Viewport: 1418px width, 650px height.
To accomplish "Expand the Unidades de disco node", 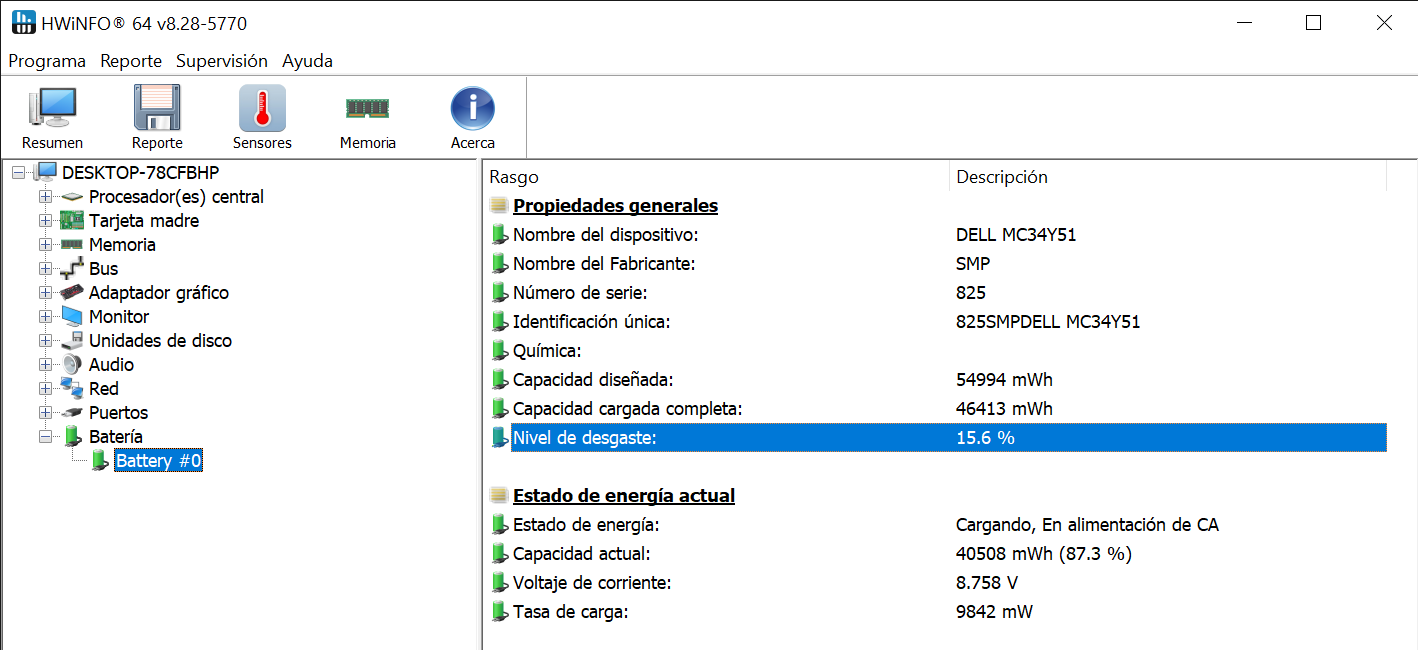I will tap(44, 340).
